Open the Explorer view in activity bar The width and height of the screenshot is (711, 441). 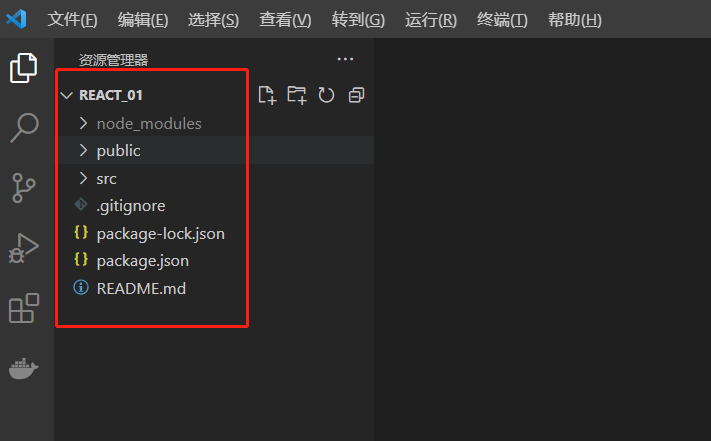point(24,68)
